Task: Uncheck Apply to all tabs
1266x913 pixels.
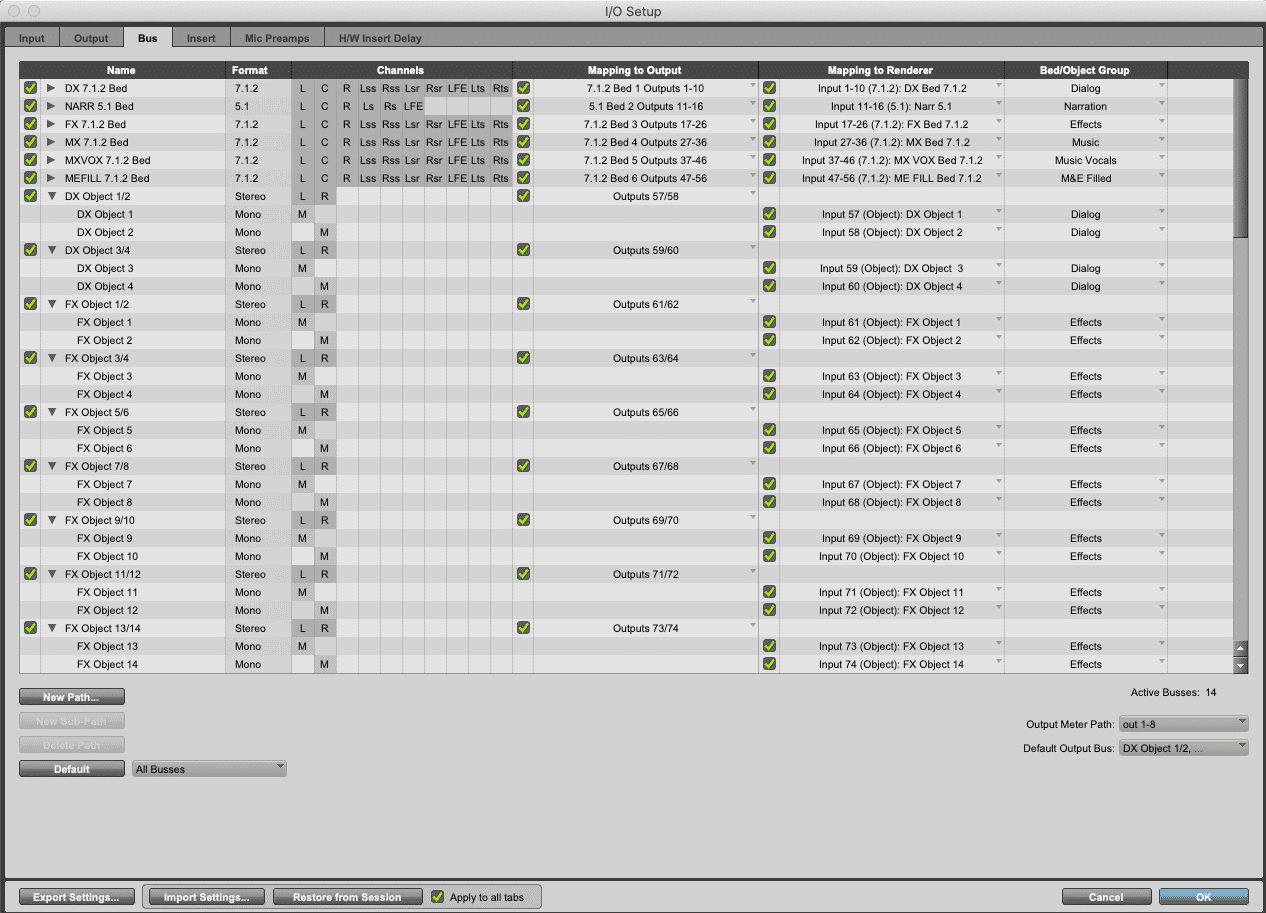Action: (437, 897)
